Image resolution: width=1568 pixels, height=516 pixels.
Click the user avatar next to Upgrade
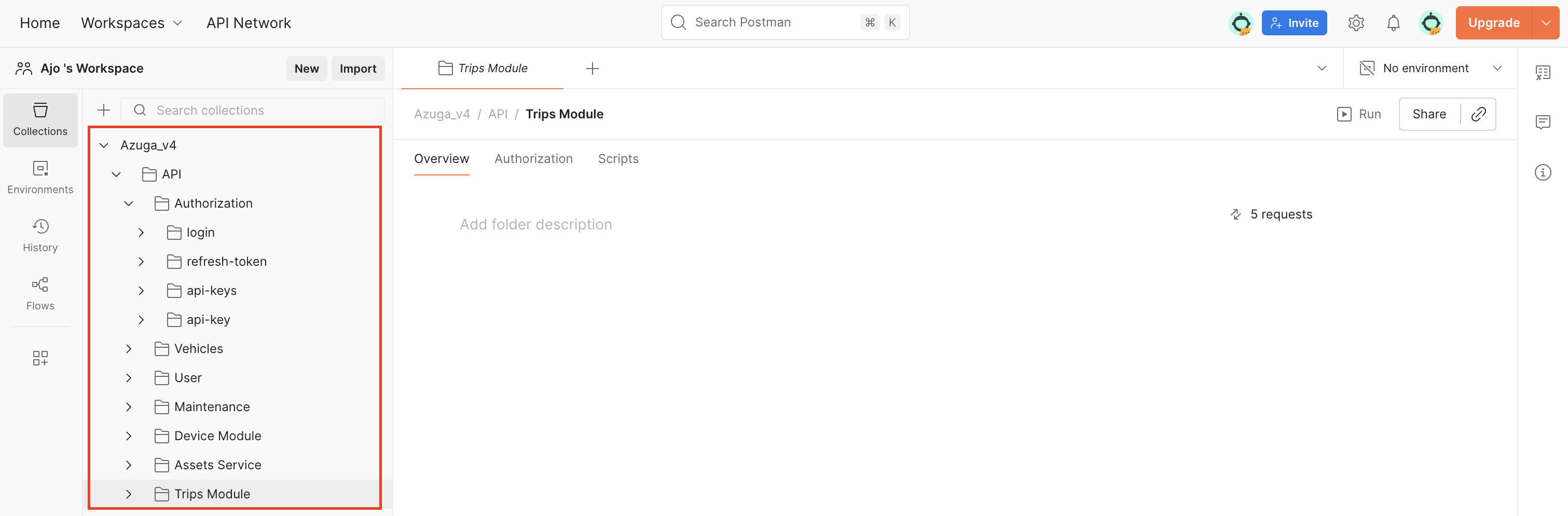(1431, 23)
